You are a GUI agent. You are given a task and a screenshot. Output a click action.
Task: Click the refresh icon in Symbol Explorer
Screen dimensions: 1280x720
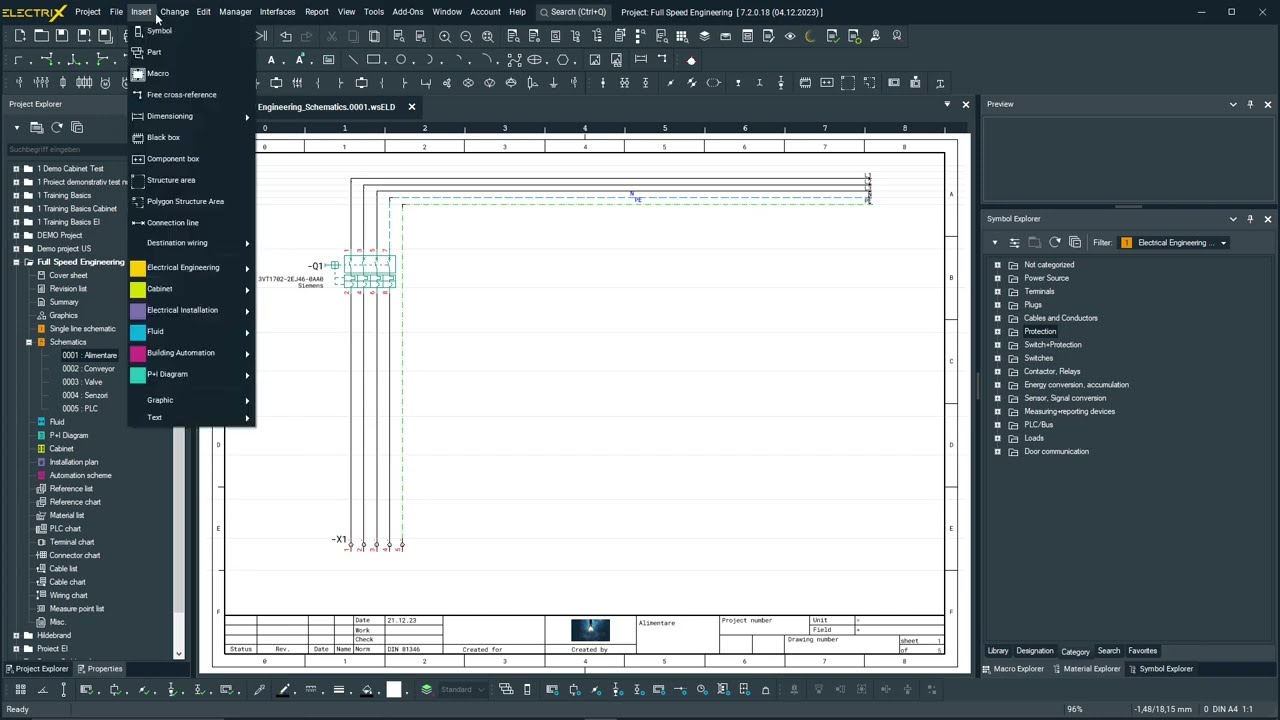[1054, 242]
